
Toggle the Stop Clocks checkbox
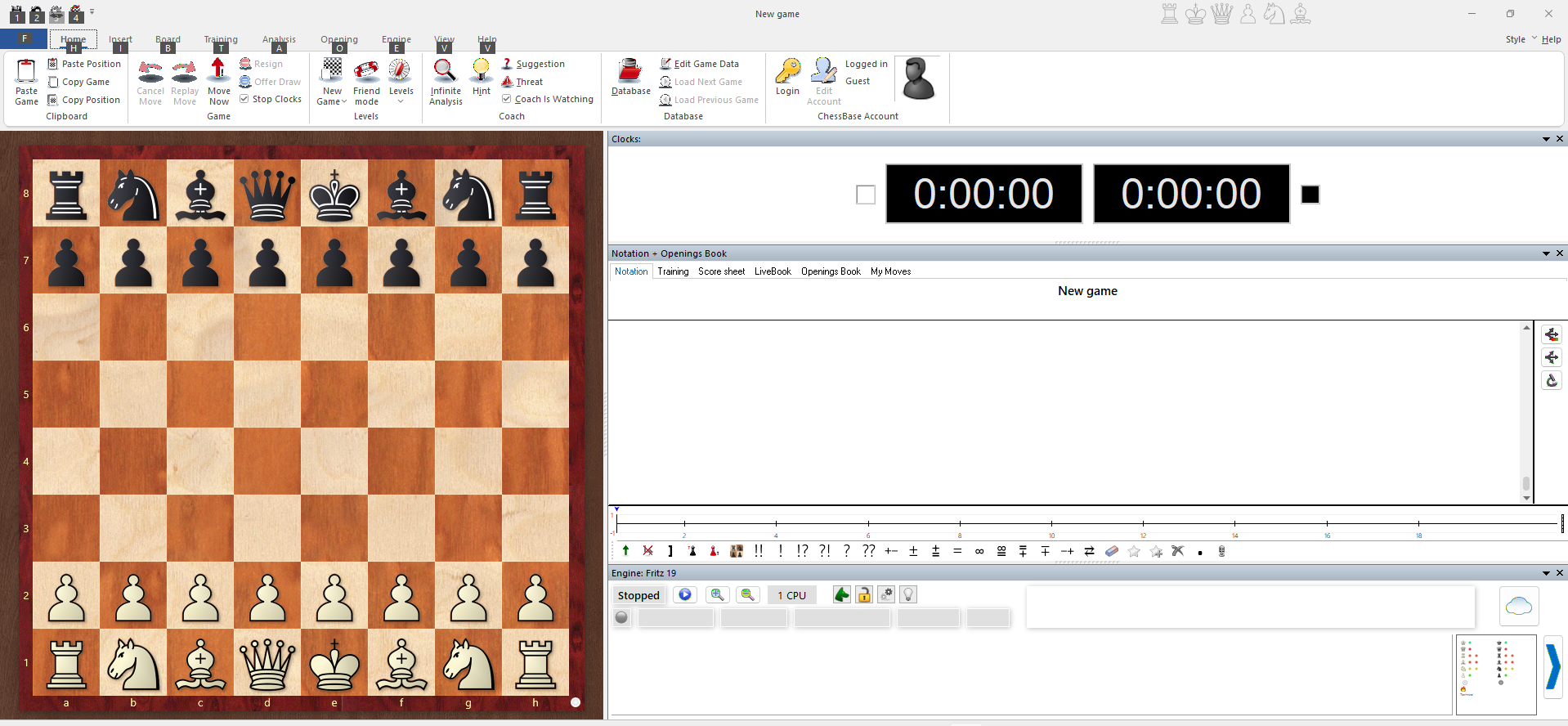pyautogui.click(x=244, y=99)
